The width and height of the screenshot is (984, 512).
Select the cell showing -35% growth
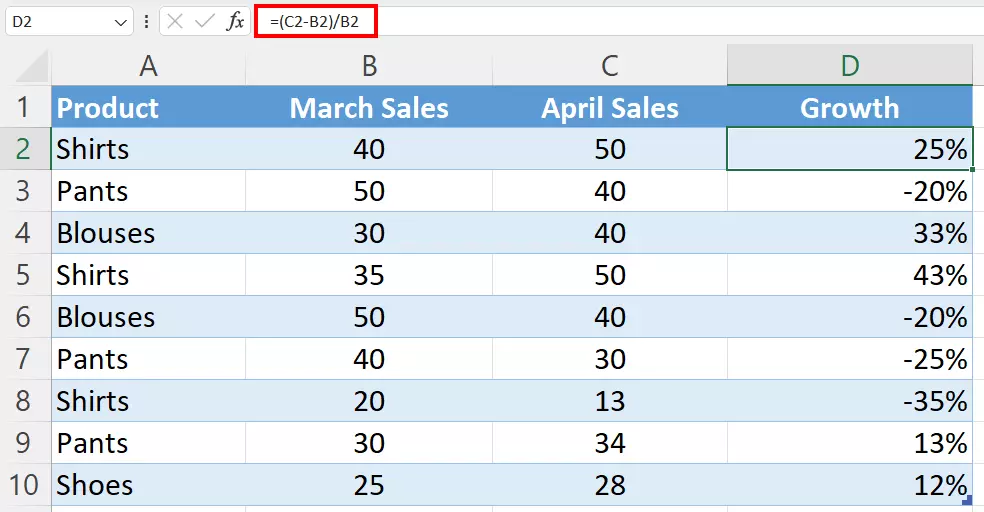(x=849, y=401)
